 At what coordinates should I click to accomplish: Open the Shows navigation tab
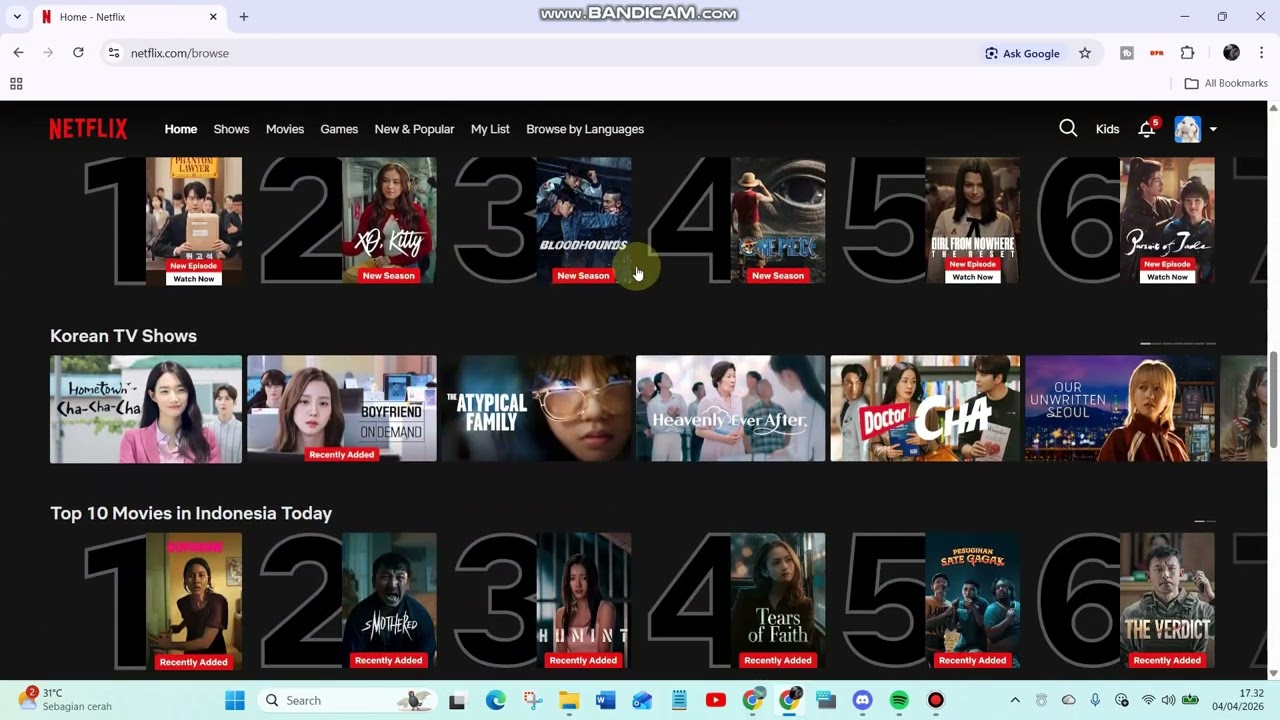click(x=231, y=129)
